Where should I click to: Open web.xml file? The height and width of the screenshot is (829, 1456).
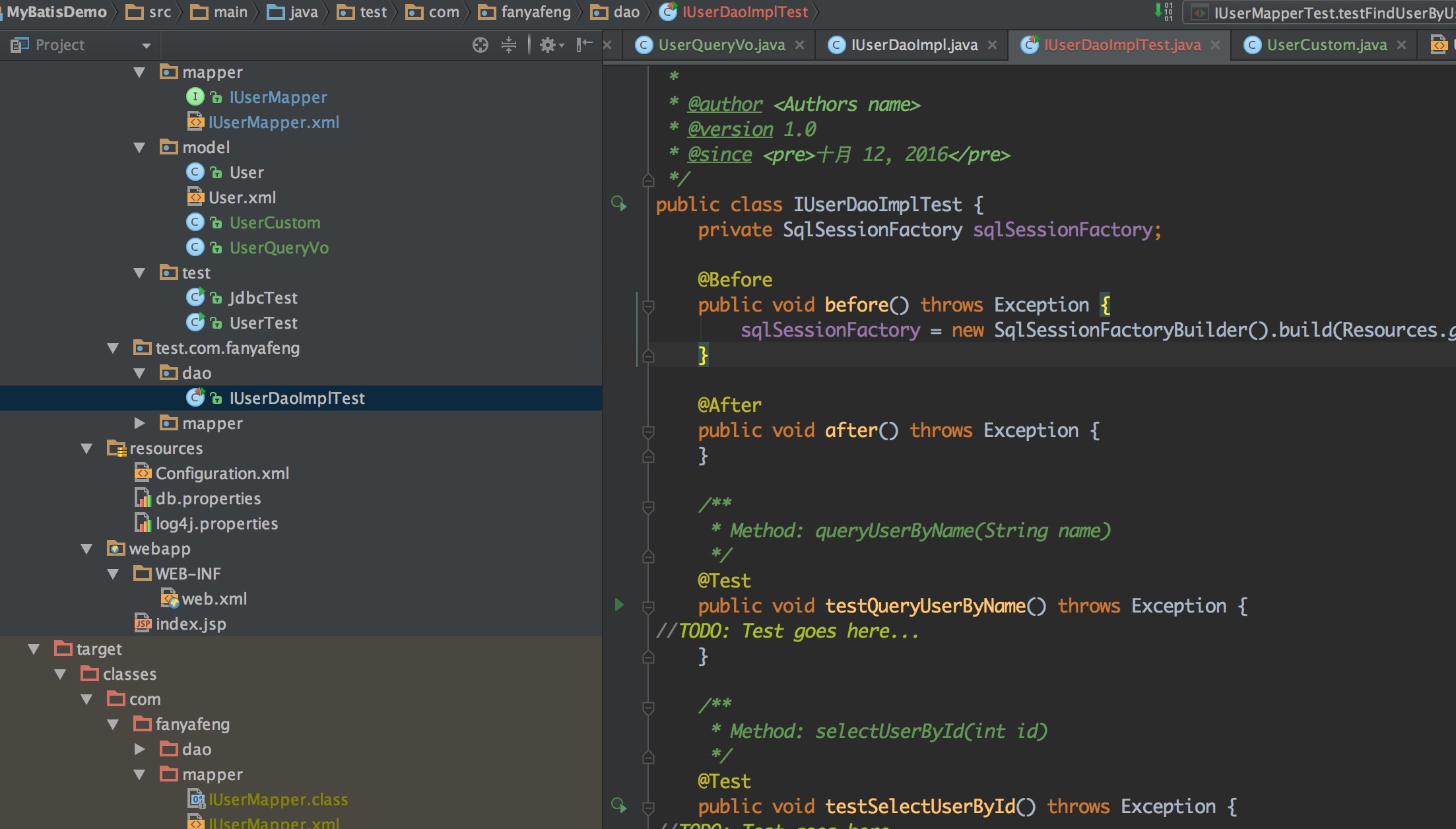(215, 599)
